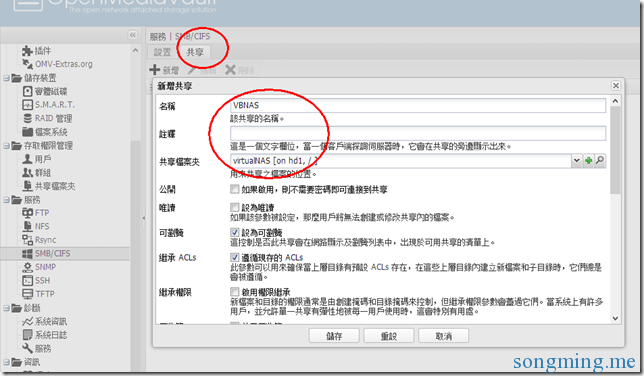Click the 新增 plus toolbar icon

pos(154,70)
